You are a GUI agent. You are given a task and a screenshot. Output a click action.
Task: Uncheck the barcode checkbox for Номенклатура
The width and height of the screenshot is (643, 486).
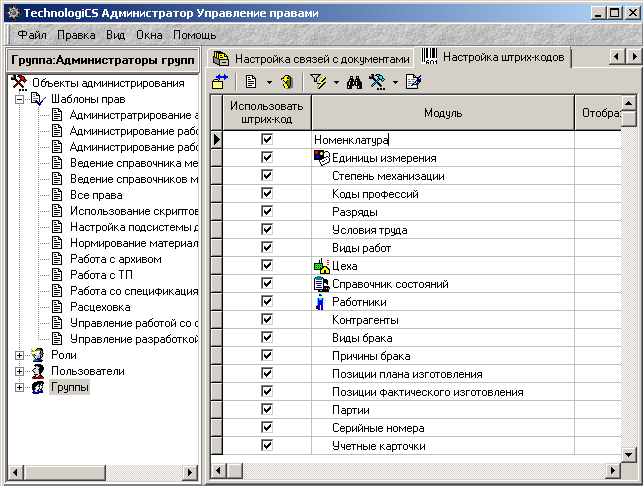click(267, 140)
